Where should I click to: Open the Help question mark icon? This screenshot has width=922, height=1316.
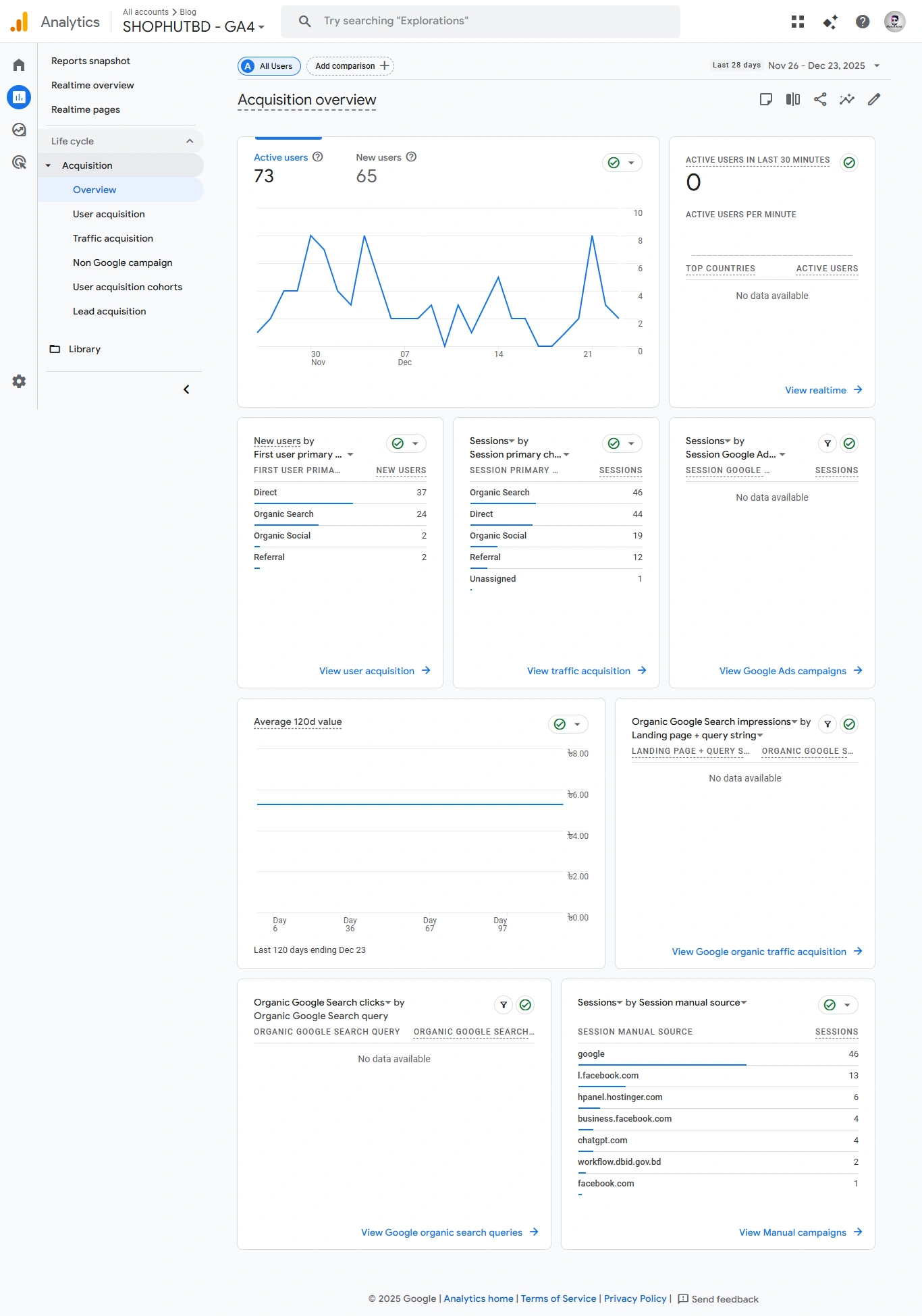(863, 22)
